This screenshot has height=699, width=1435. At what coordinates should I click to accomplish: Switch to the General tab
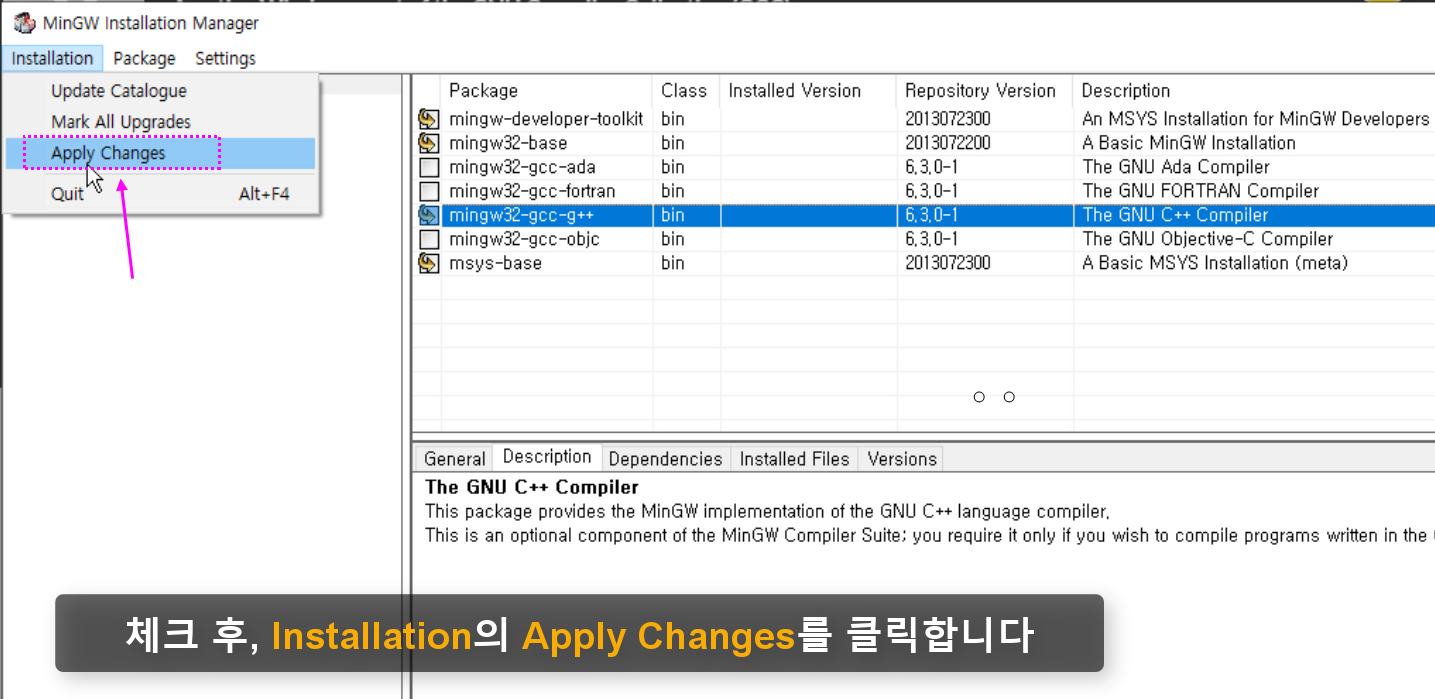click(x=454, y=458)
